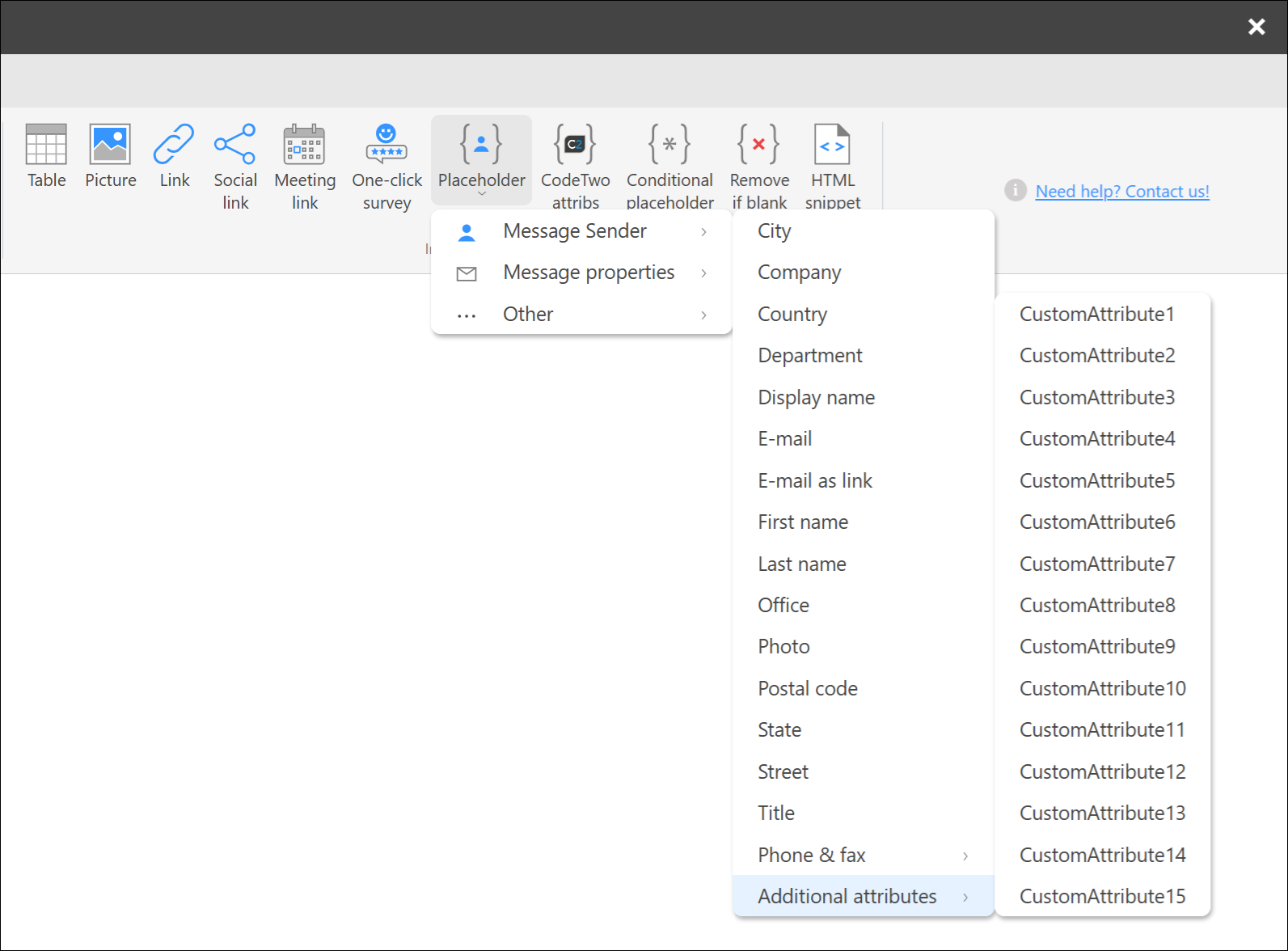Insert an HTML snippet
This screenshot has width=1288, height=951.
pos(832,167)
